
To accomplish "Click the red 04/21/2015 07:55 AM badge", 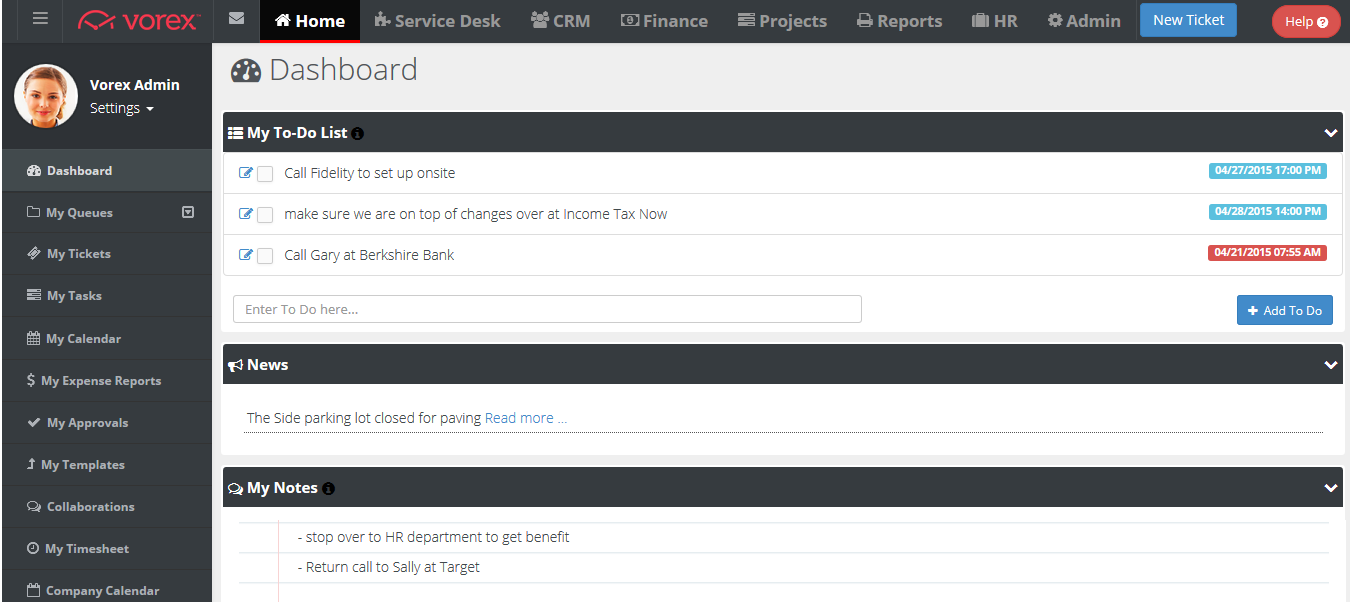I will pyautogui.click(x=1268, y=253).
